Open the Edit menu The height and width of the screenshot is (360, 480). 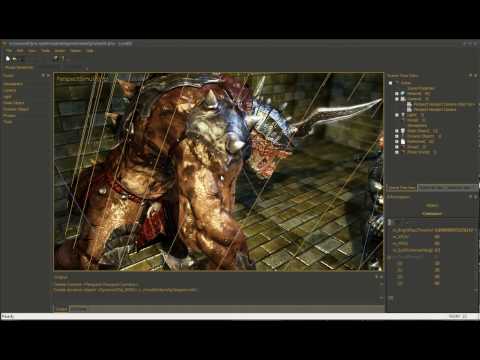20,51
